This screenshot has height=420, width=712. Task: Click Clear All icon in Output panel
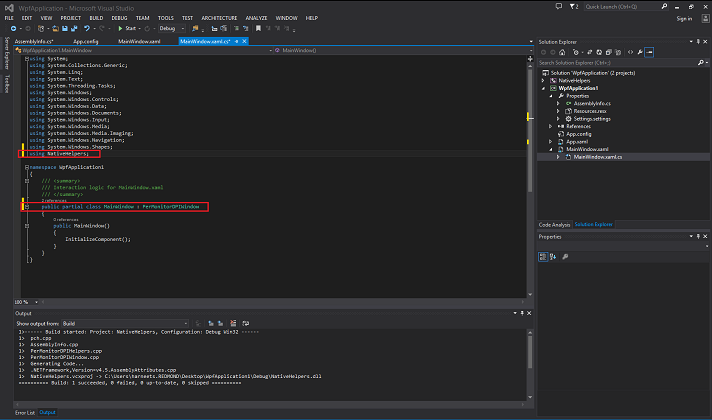tap(233, 323)
